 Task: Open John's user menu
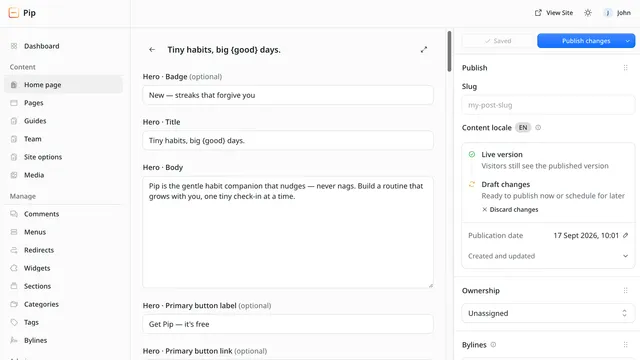pyautogui.click(x=617, y=13)
